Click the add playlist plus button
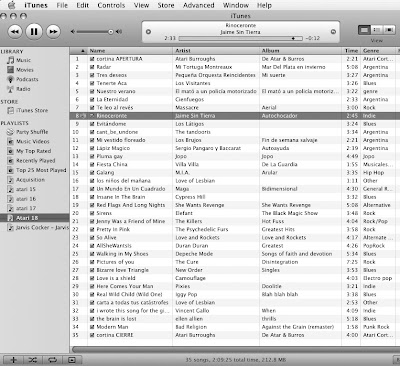Screen dimensions: 400x366 tap(13, 360)
